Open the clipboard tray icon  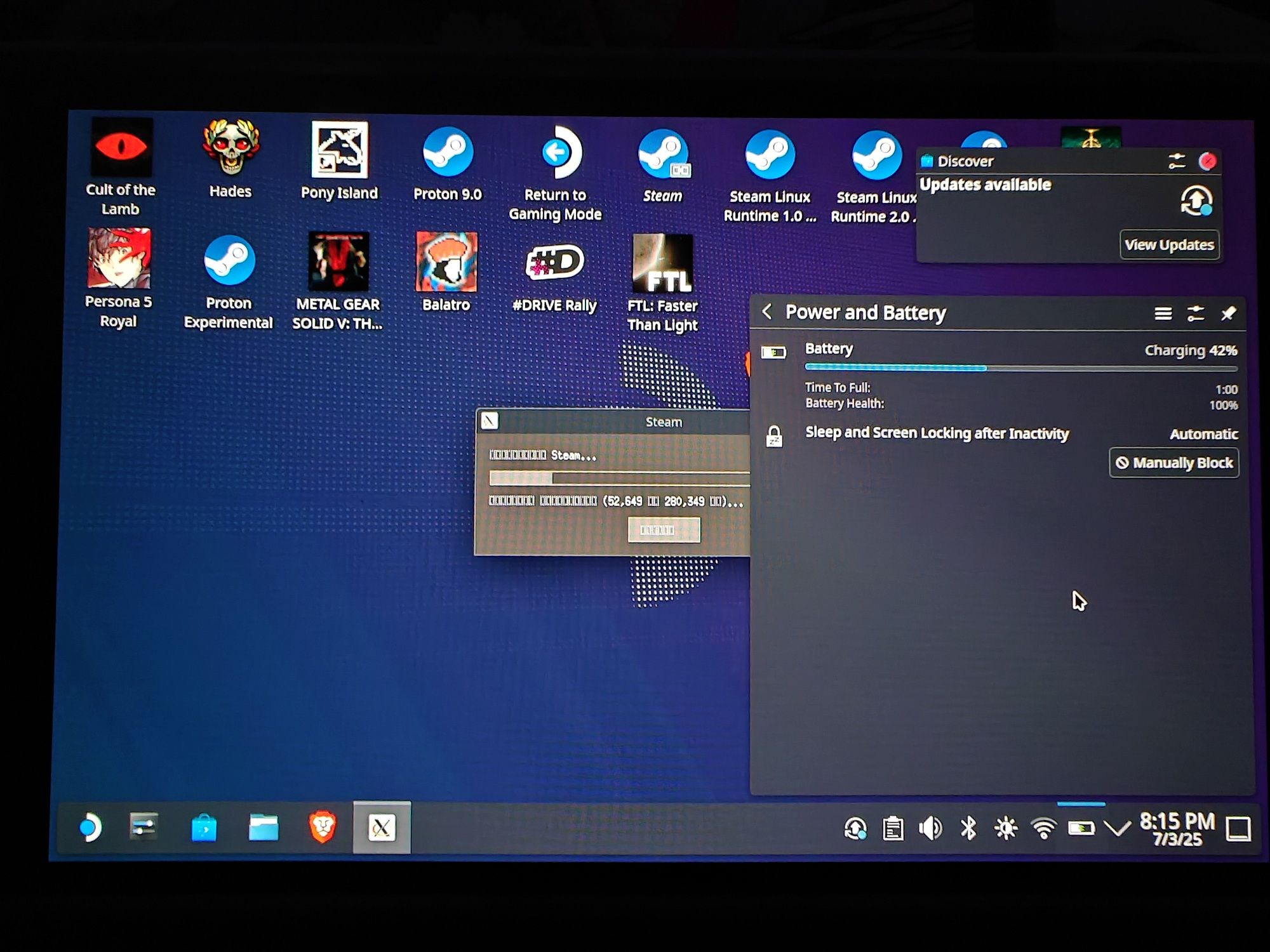pyautogui.click(x=893, y=828)
